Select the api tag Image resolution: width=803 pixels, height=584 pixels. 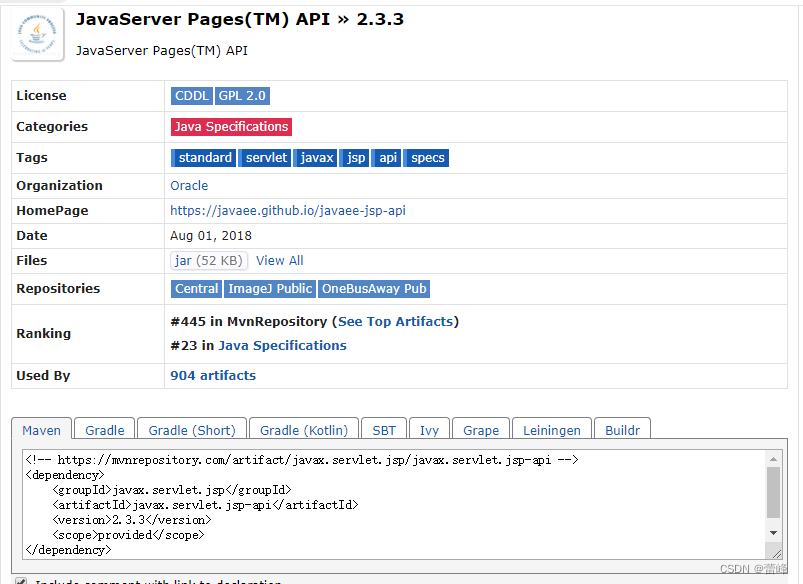pyautogui.click(x=387, y=158)
